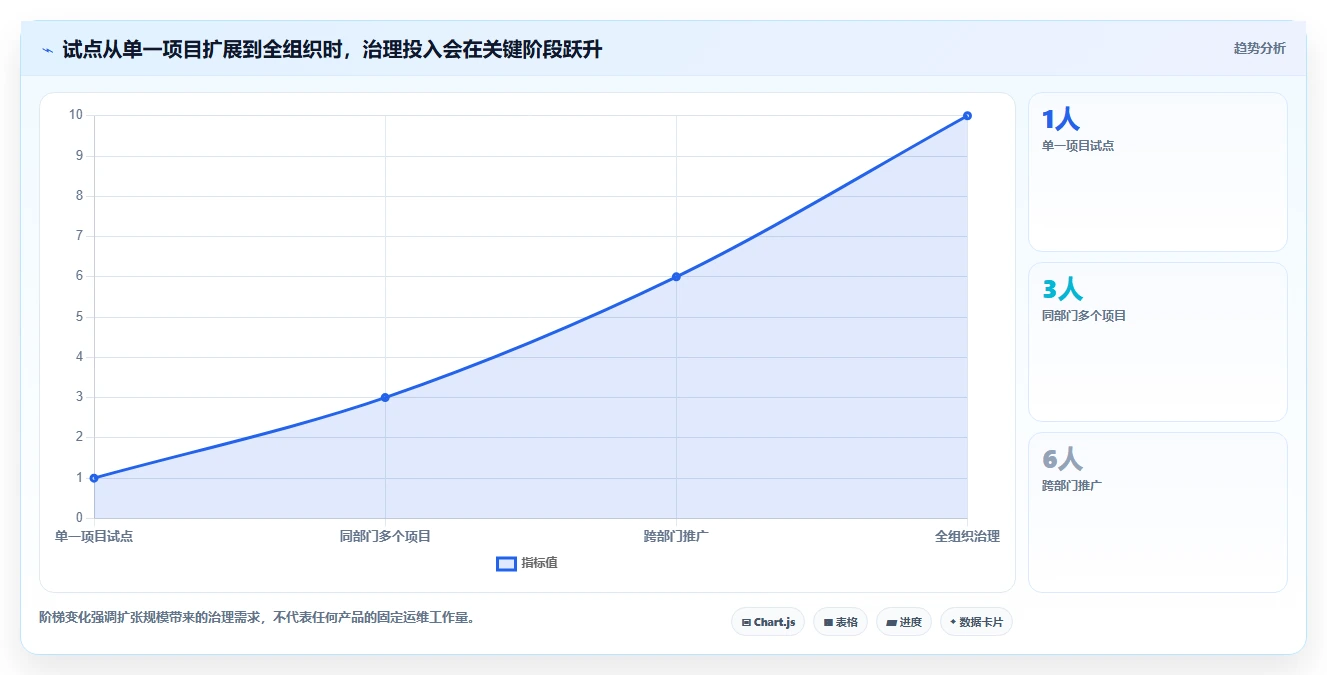Click the data point at 同部门多个项目

385,397
